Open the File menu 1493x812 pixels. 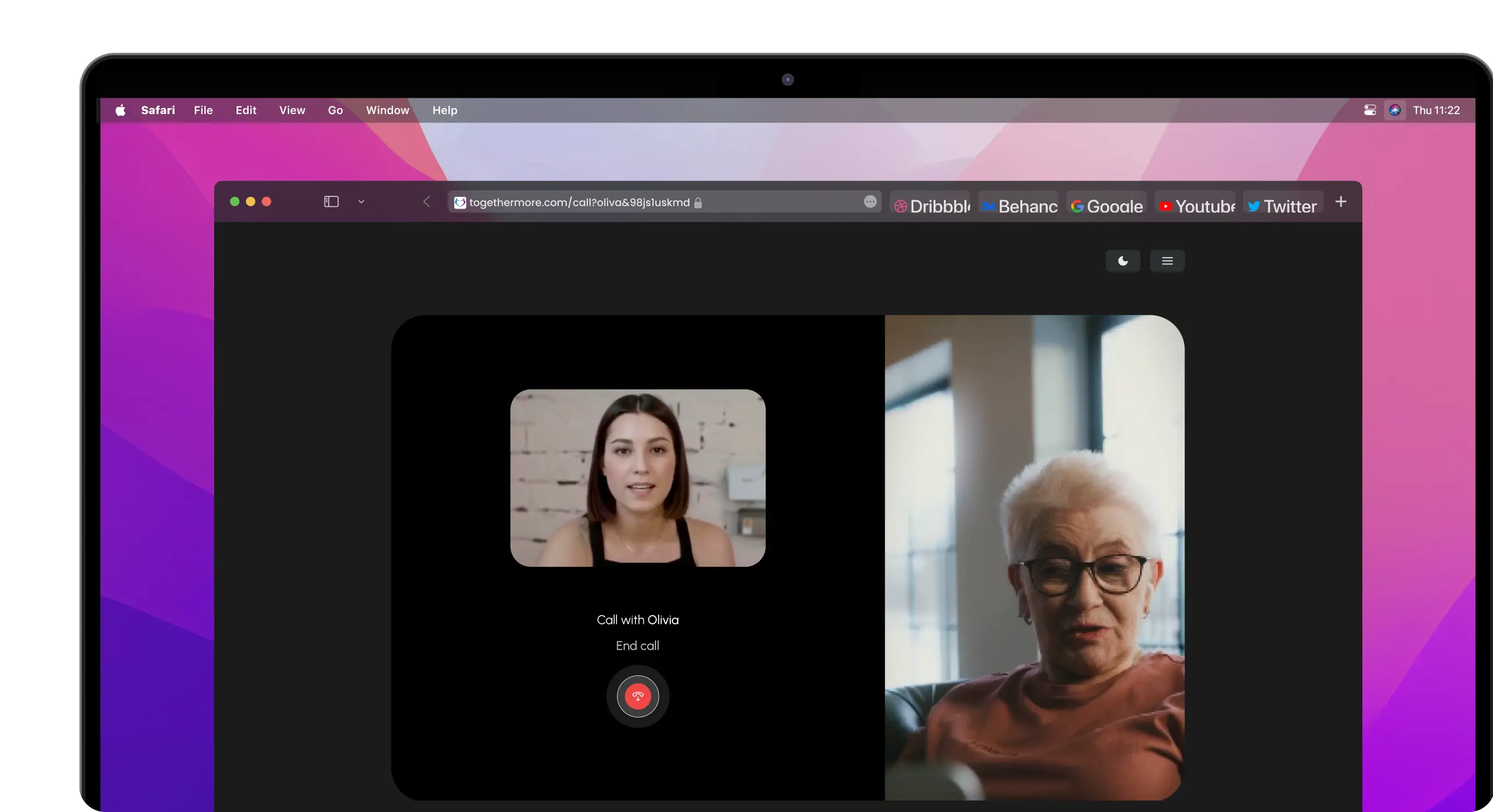point(203,110)
